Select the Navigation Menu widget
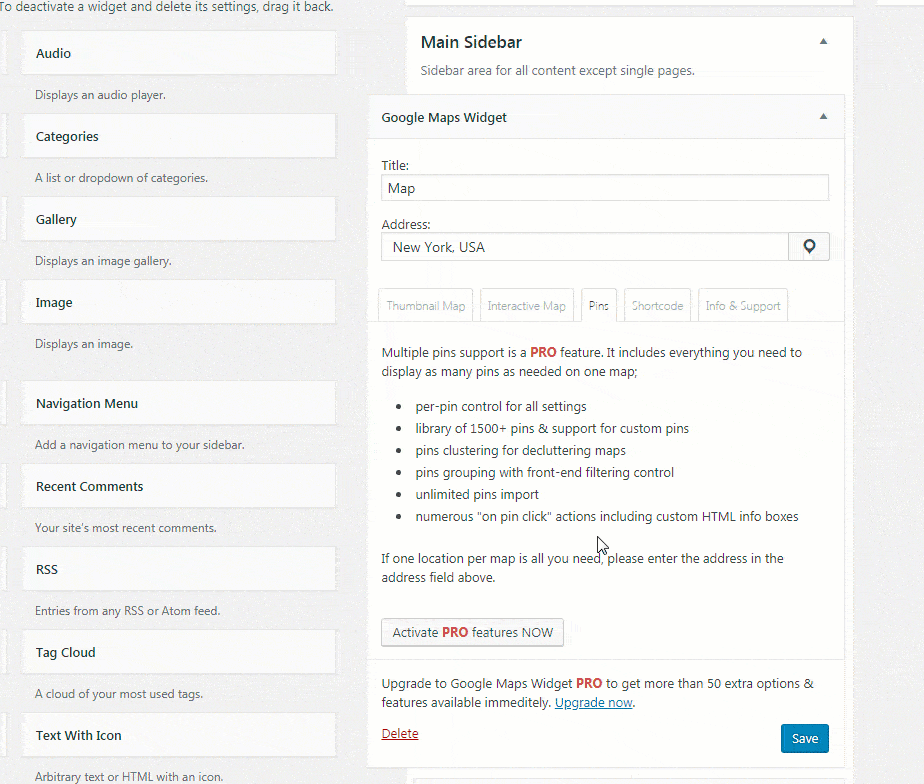924x784 pixels. tap(179, 403)
